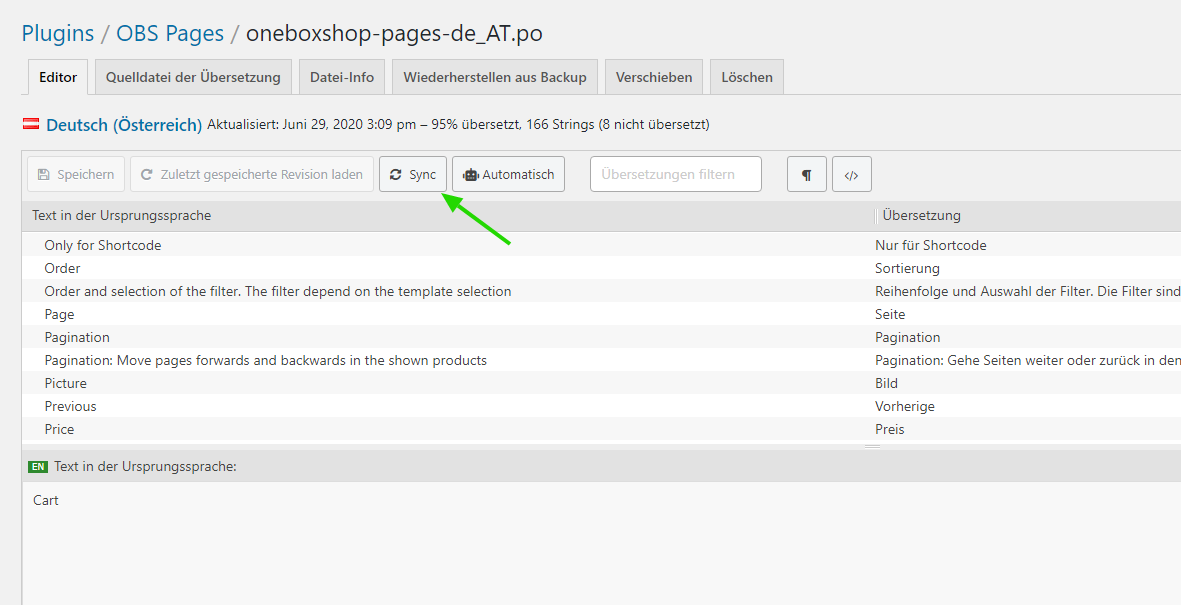Toggle invisible characters with pilcrow icon
This screenshot has height=605, width=1181.
[x=806, y=174]
